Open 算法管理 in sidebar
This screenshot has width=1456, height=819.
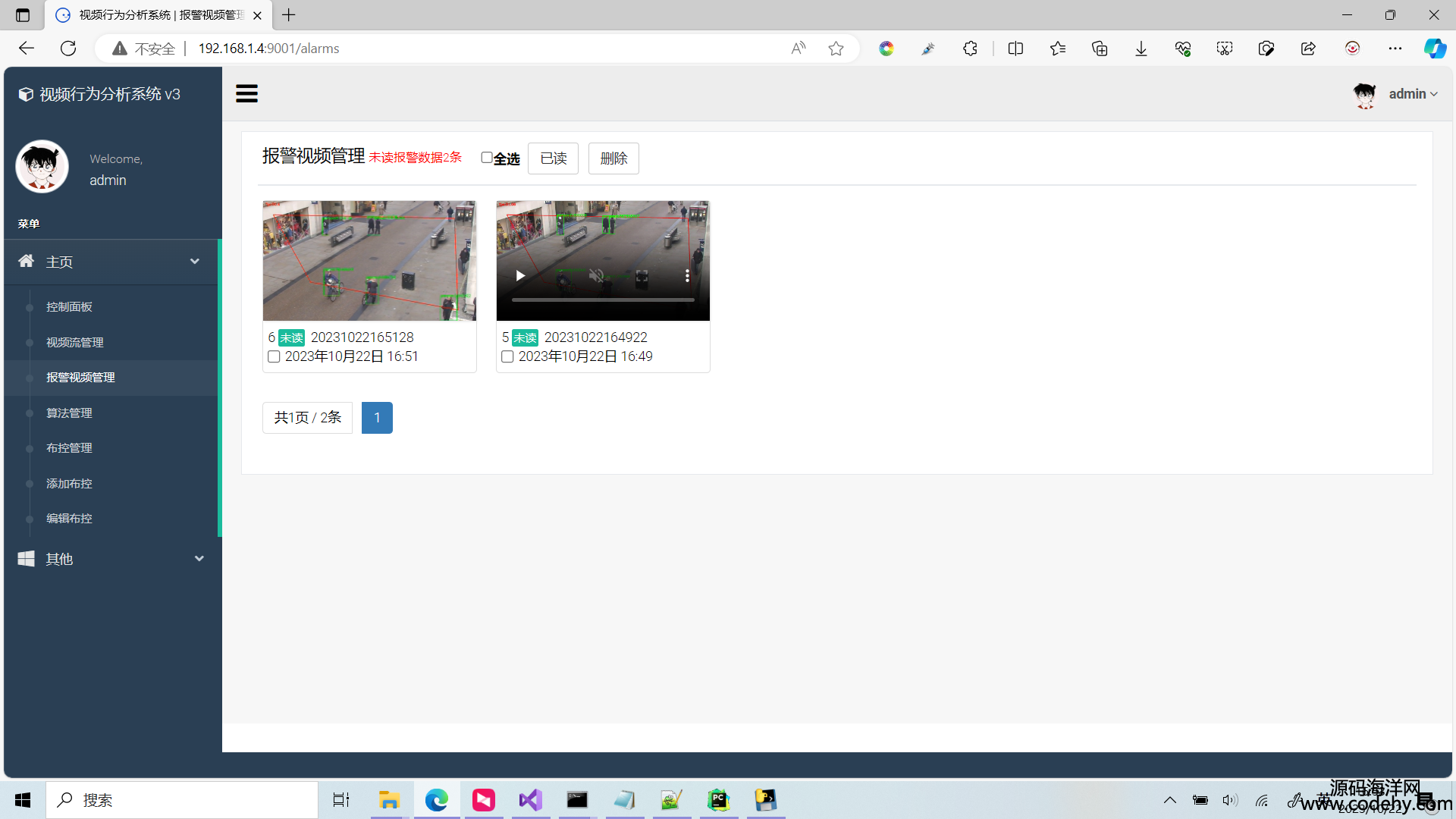(x=69, y=413)
